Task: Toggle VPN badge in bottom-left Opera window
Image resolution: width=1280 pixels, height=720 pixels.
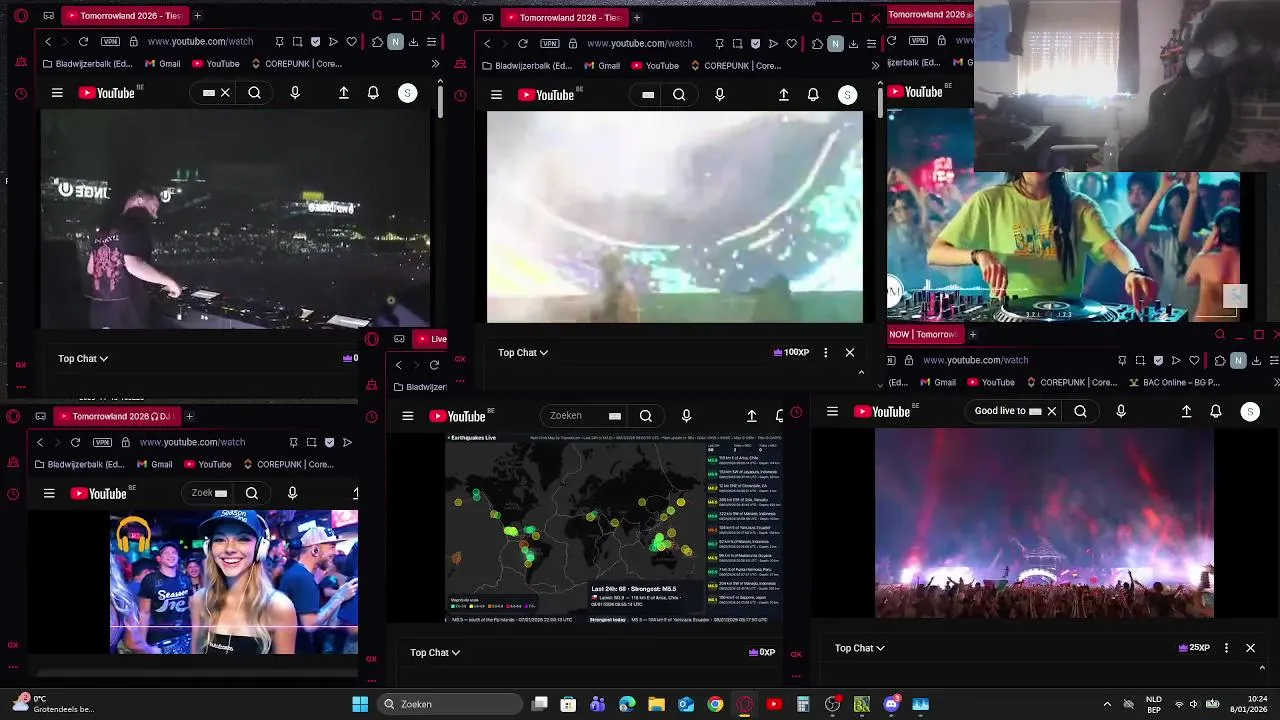Action: coord(102,442)
